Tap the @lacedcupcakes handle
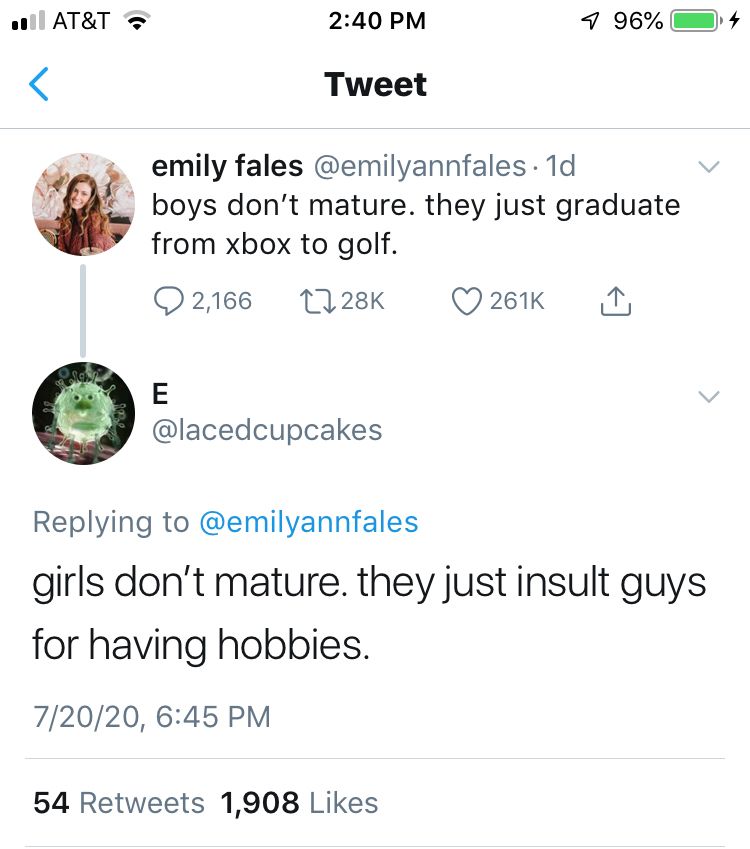Image resolution: width=750 pixels, height=849 pixels. [266, 430]
